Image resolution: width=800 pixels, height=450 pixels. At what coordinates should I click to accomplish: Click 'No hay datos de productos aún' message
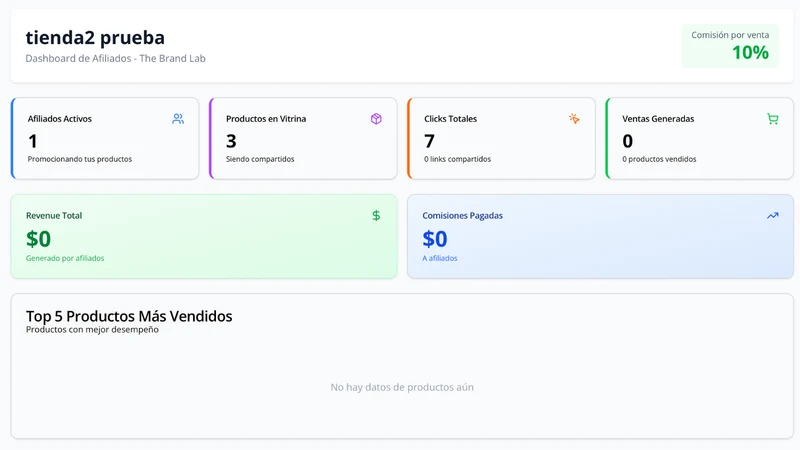[402, 387]
